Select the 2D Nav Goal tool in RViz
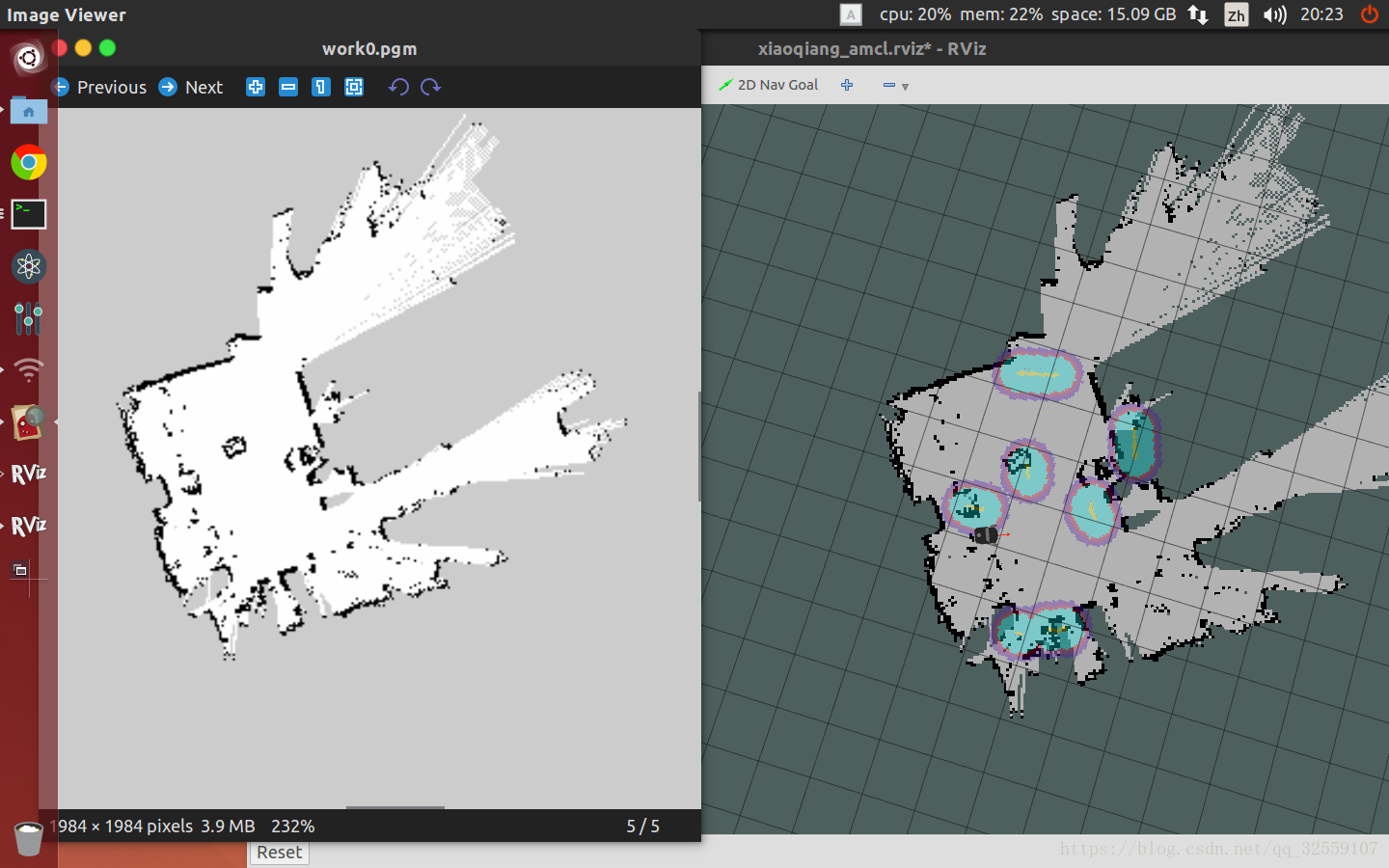Screen dimensions: 1389x868 [x=769, y=85]
